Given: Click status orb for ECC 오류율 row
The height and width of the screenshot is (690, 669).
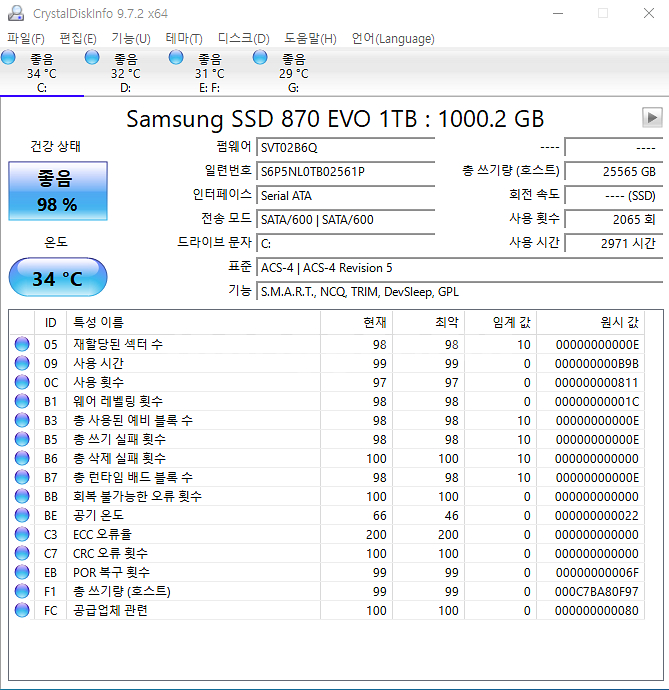Looking at the screenshot, I should click(22, 534).
